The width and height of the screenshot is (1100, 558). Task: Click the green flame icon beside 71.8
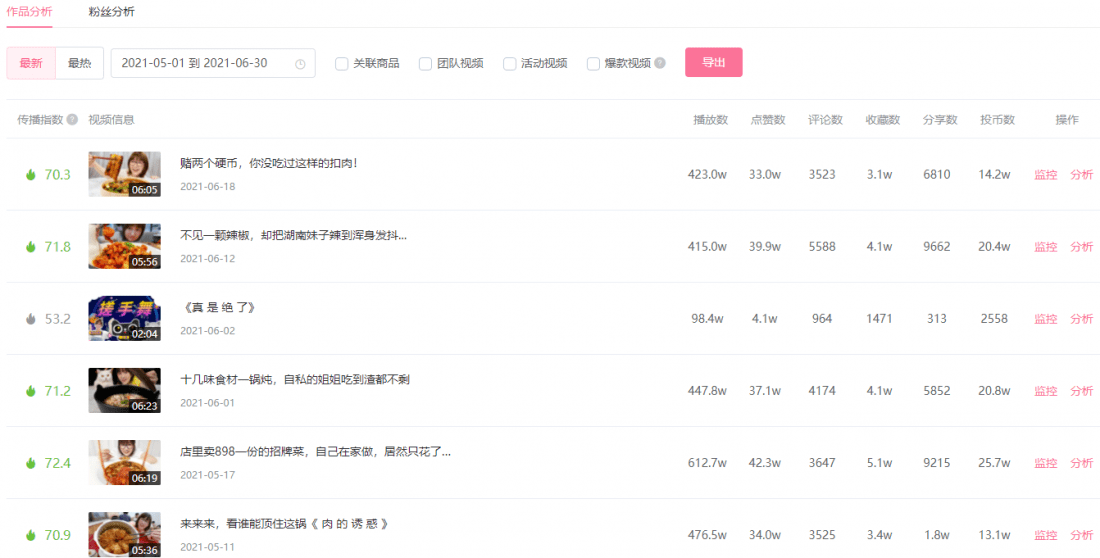pos(31,247)
